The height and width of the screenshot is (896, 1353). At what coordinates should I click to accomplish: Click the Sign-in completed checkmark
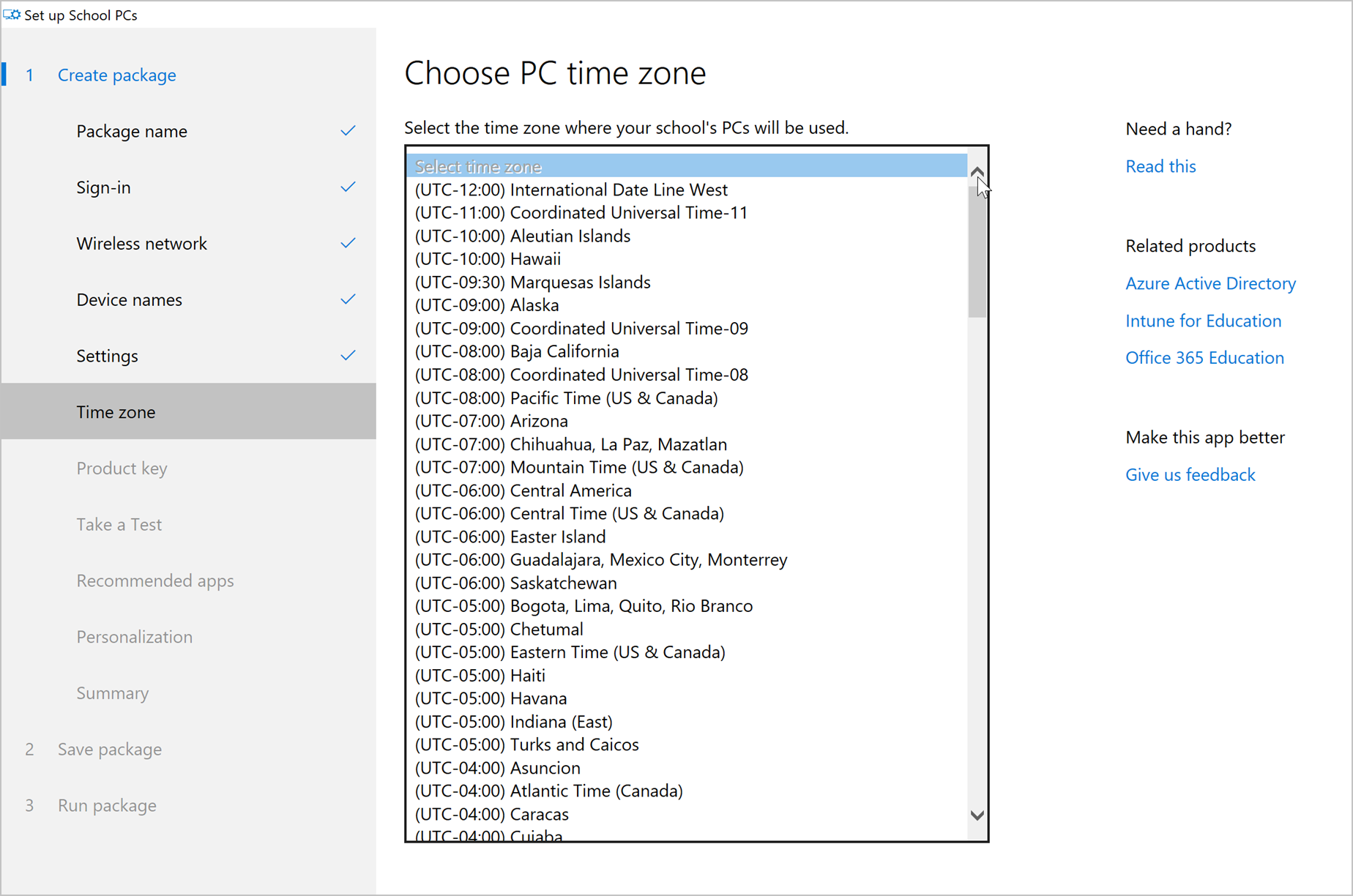(348, 187)
